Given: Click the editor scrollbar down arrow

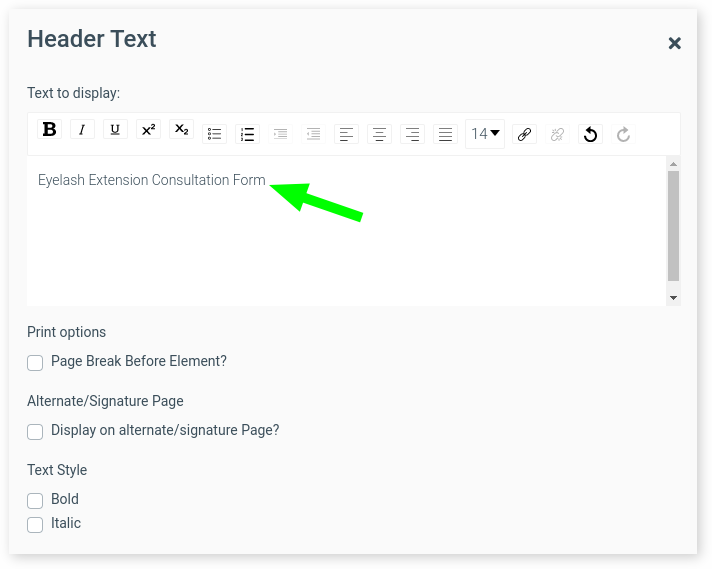Looking at the screenshot, I should click(673, 297).
